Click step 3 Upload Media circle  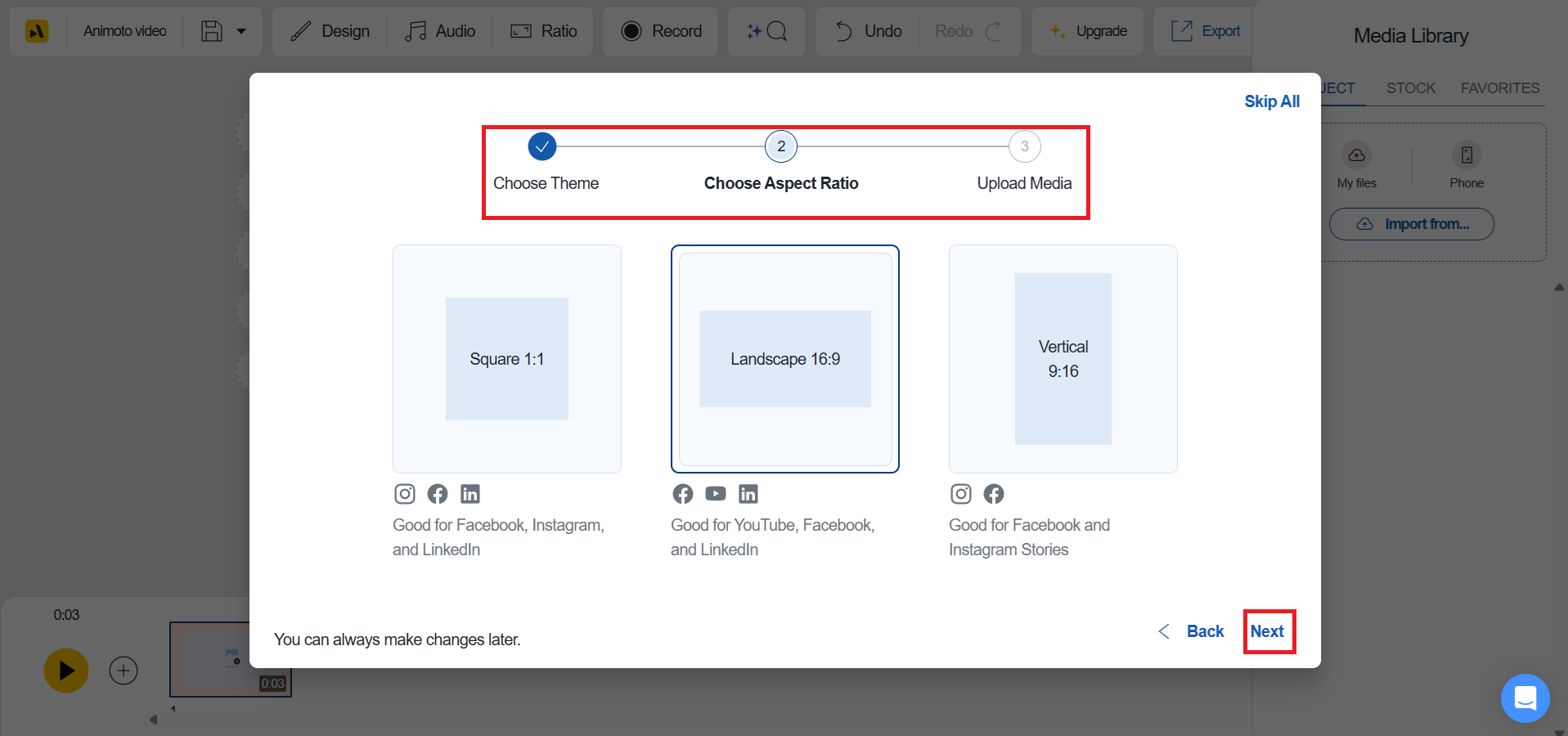1024,147
